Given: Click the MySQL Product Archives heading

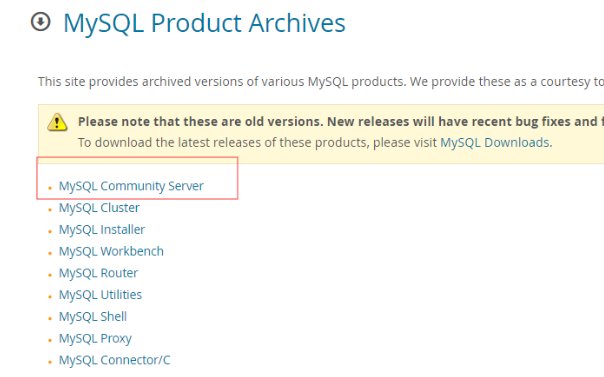Looking at the screenshot, I should [204, 23].
